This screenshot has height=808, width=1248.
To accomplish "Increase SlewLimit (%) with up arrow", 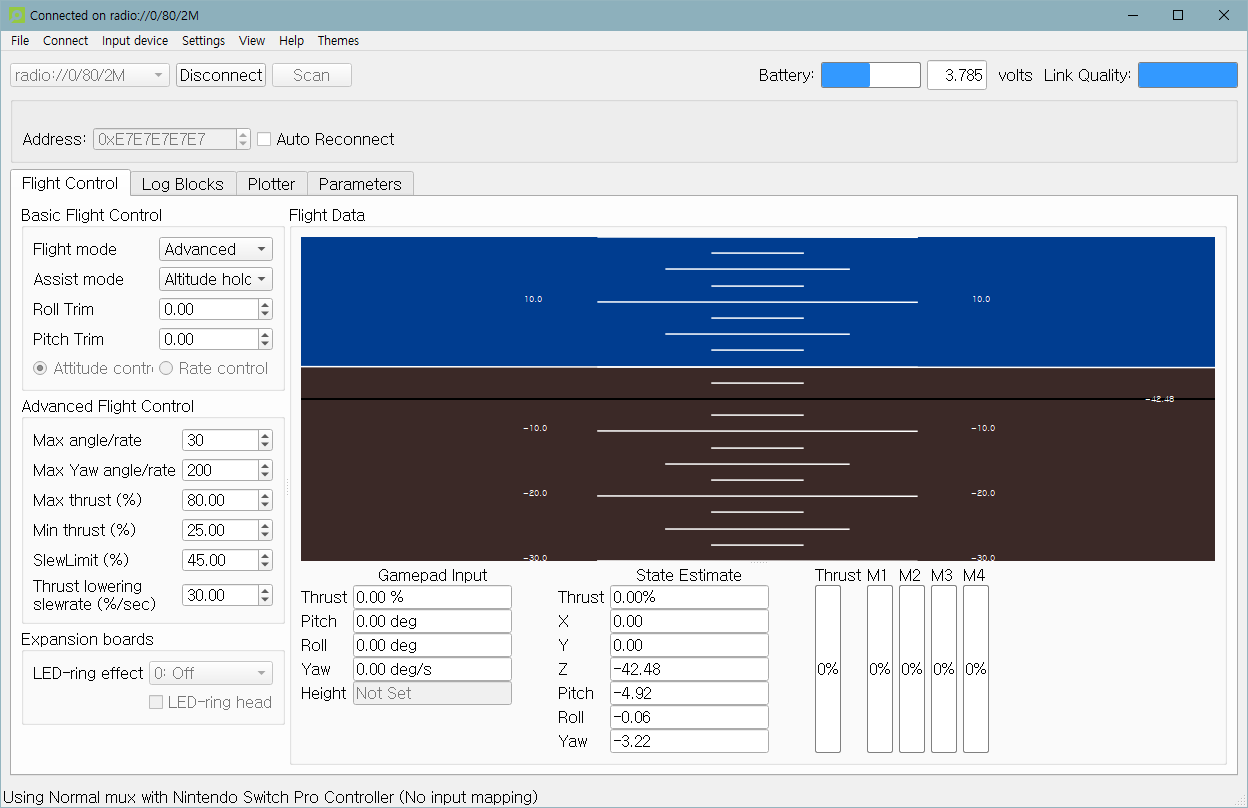I will coord(265,555).
